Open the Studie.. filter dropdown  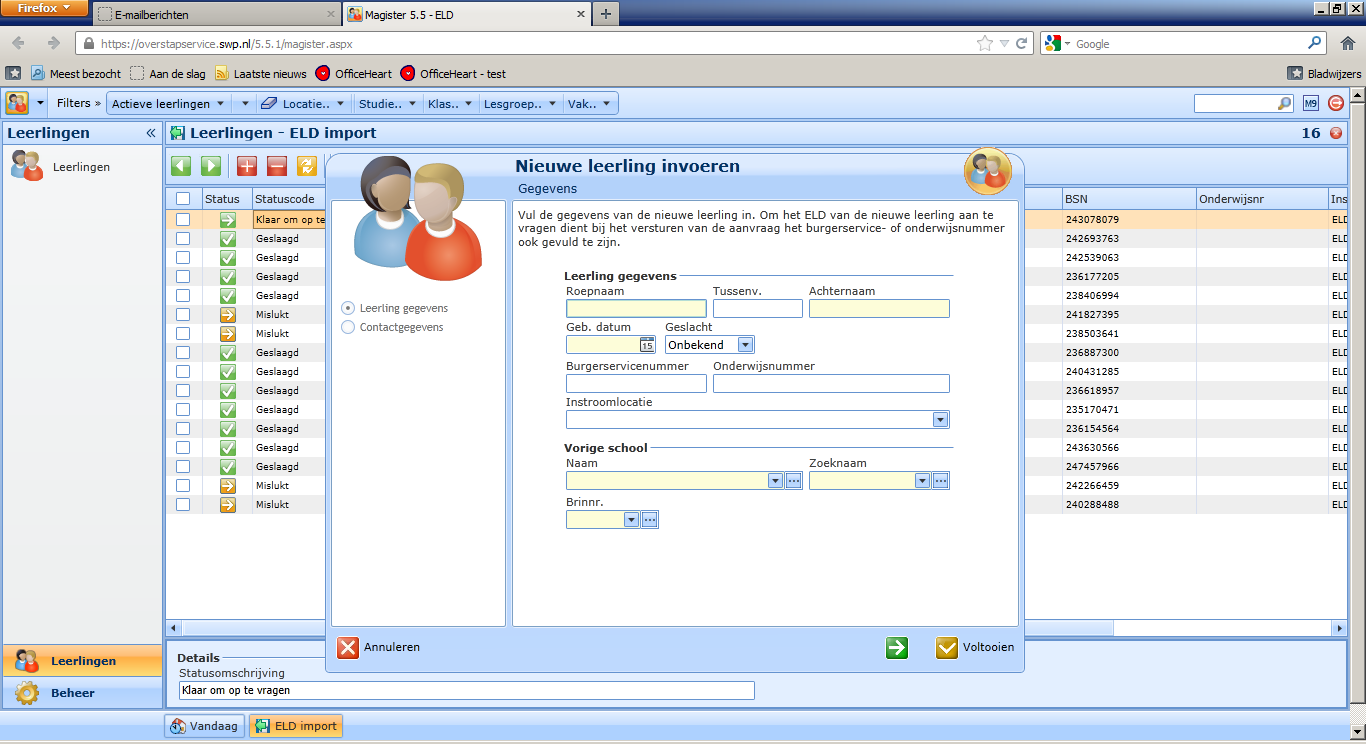(388, 103)
